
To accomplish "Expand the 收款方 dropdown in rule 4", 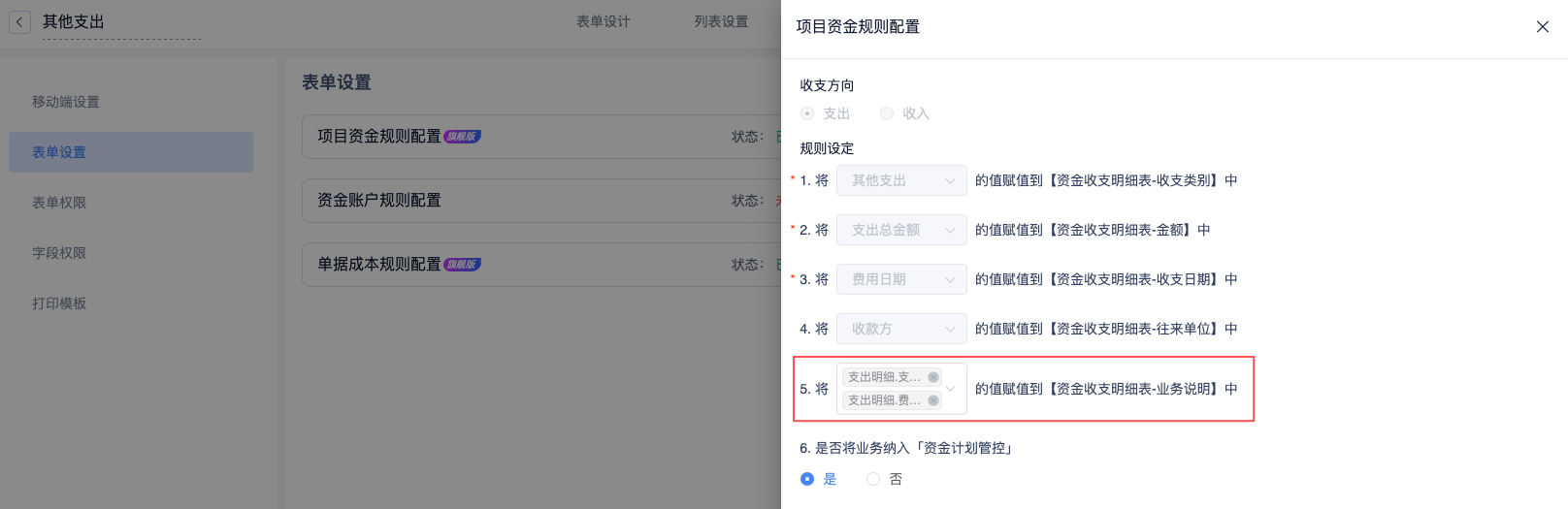I will pyautogui.click(x=901, y=329).
